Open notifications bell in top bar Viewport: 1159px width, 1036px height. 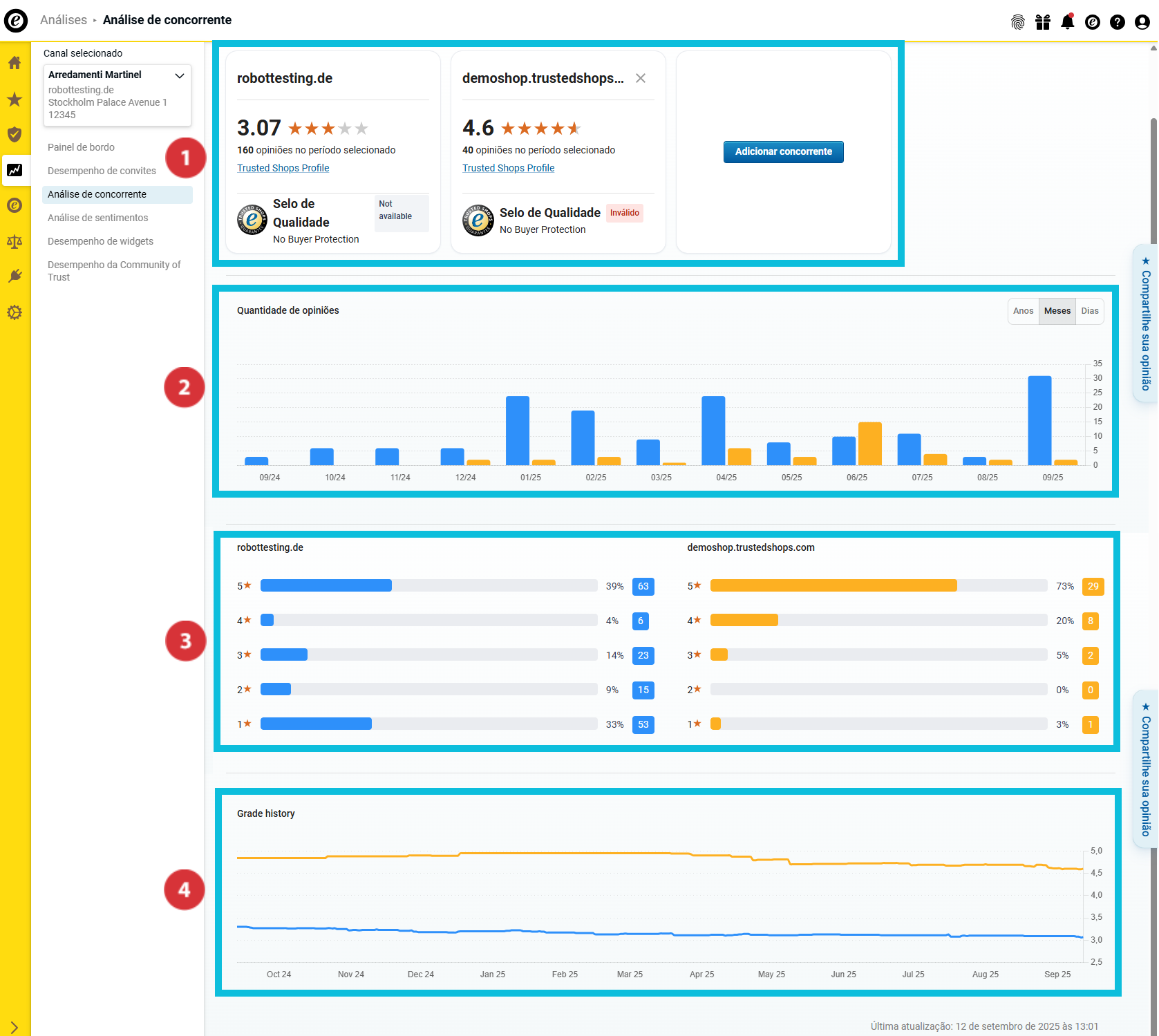point(1067,22)
